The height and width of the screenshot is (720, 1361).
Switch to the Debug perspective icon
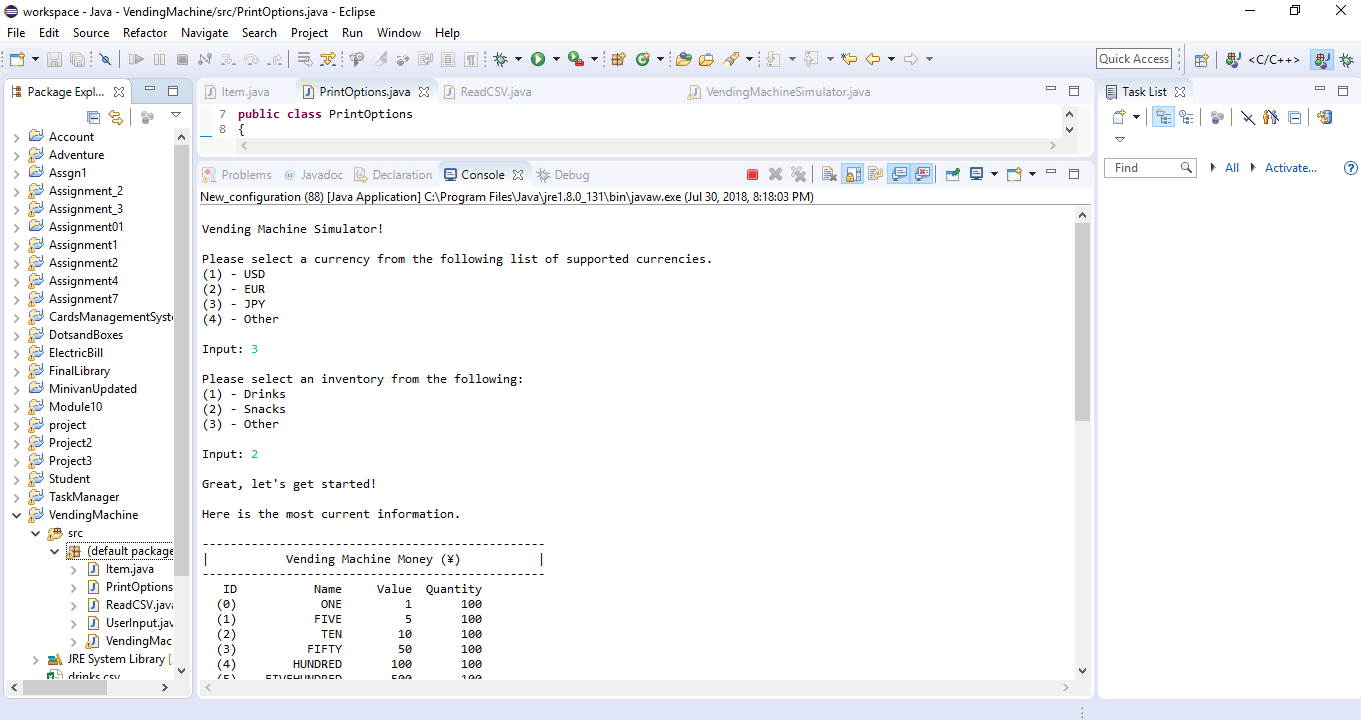[1346, 59]
